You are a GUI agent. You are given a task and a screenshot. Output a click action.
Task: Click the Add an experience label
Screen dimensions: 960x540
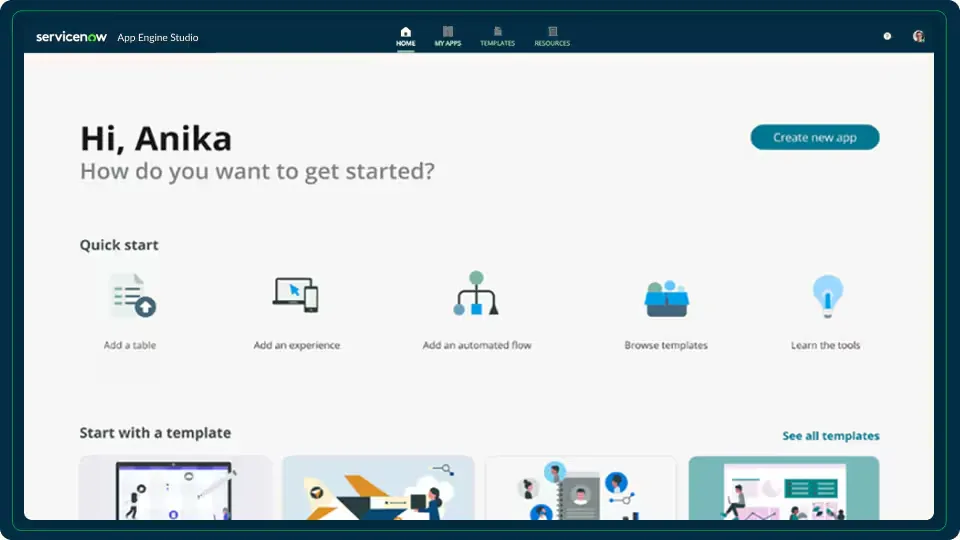coord(296,345)
